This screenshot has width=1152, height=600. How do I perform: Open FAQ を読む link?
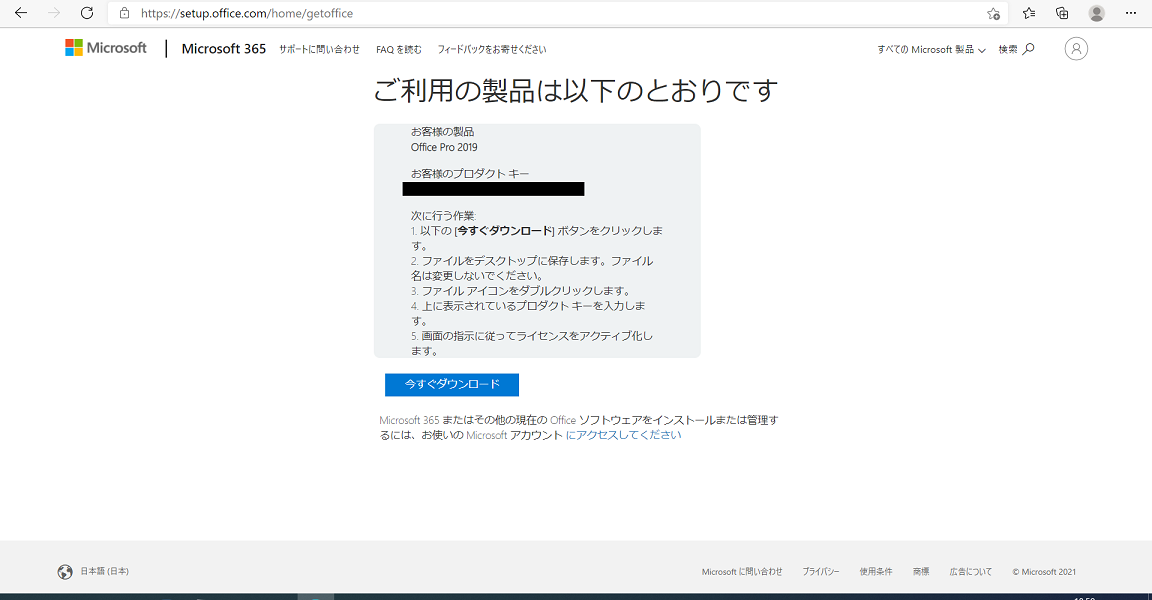point(399,49)
